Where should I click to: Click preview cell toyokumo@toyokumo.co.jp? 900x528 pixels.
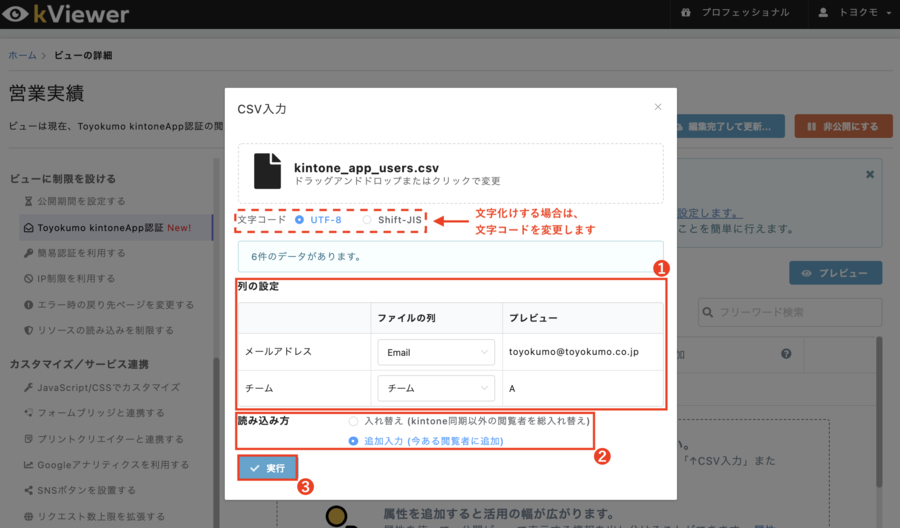pos(574,352)
